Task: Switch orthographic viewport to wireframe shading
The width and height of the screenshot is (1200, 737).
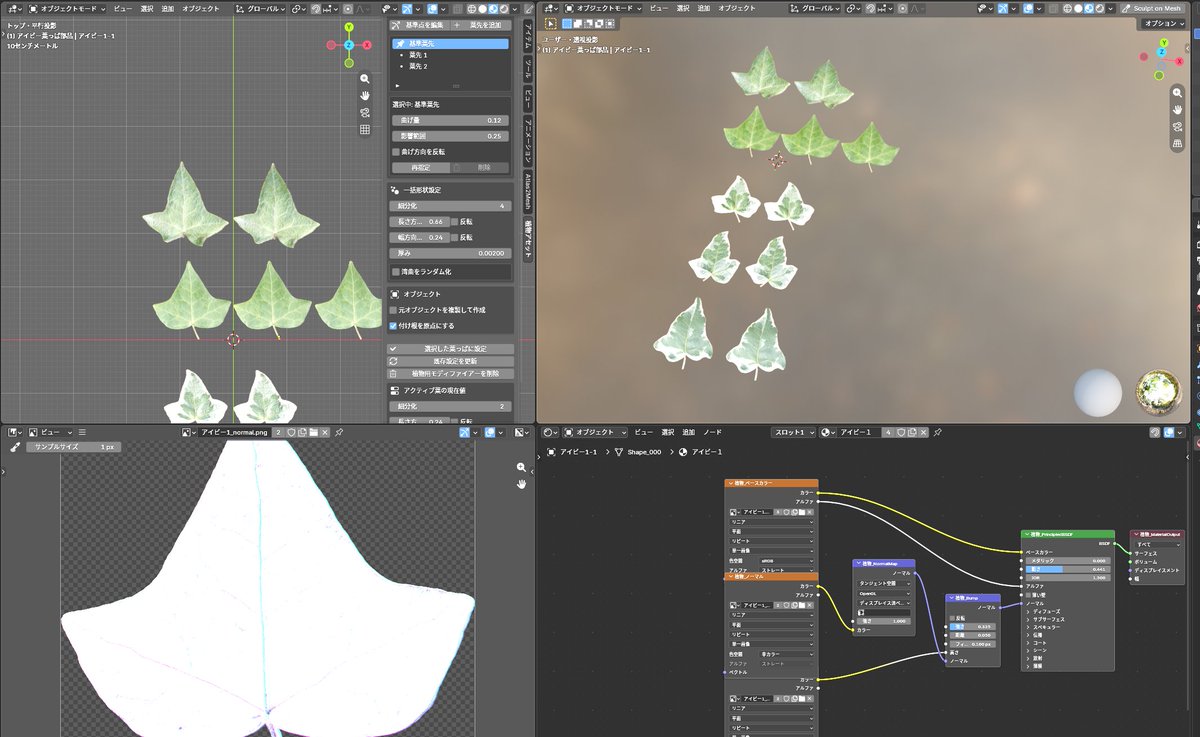Action: tap(472, 8)
